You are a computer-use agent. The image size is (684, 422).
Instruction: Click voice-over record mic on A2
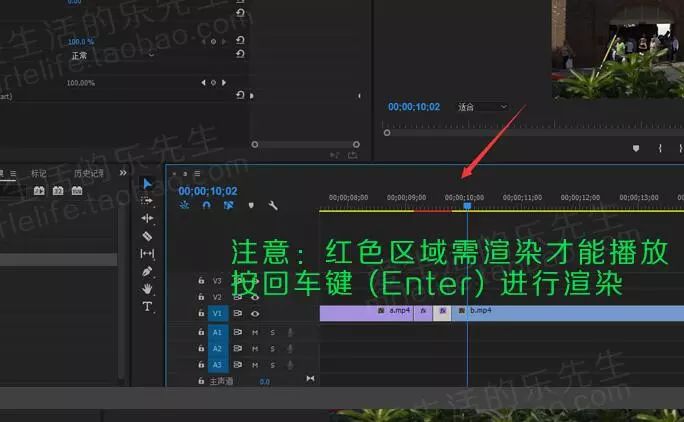point(290,349)
